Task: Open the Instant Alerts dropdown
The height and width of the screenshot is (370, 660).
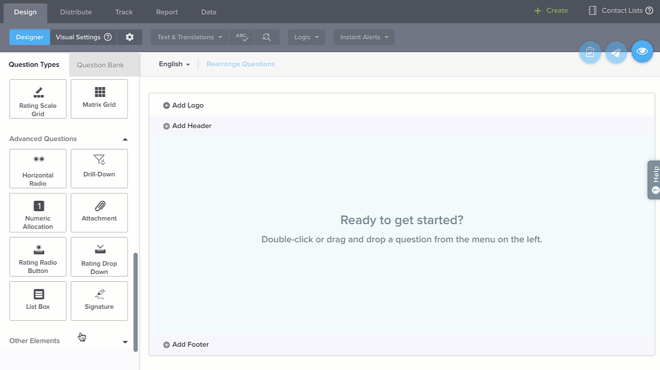Action: (364, 37)
